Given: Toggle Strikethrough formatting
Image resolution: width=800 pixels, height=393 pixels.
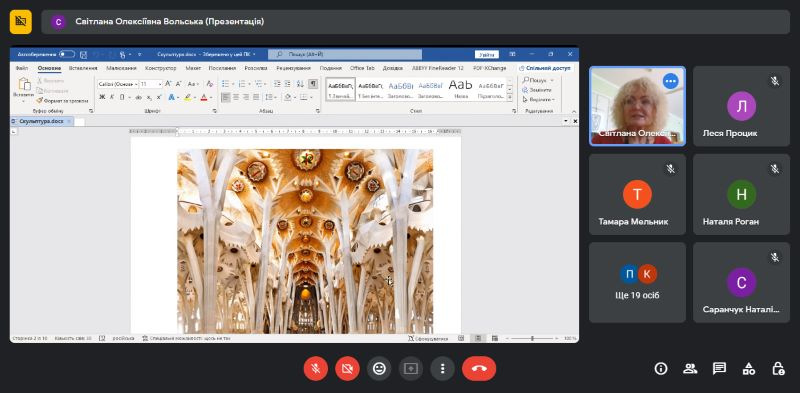Looking at the screenshot, I should tap(138, 97).
